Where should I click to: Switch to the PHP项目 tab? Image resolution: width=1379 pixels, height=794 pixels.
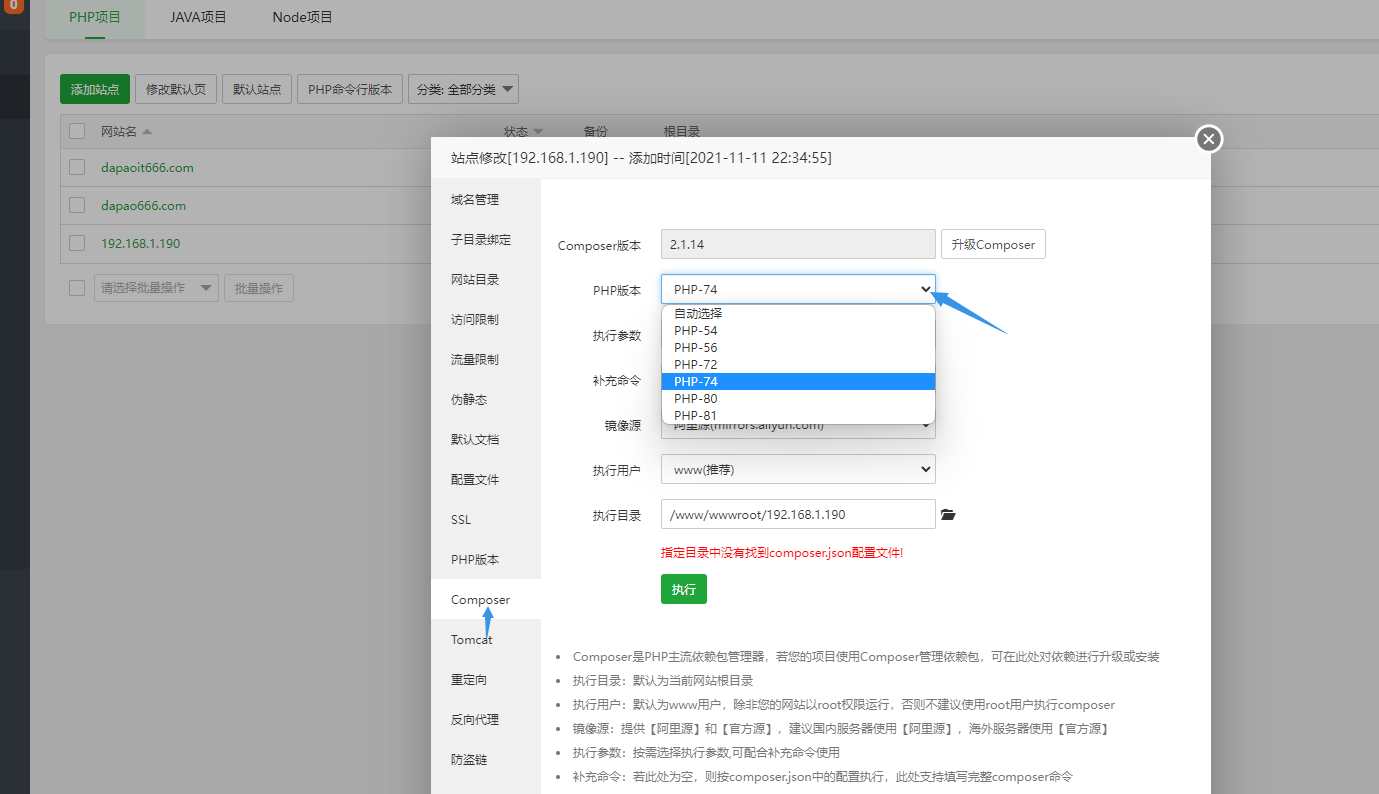coord(95,18)
